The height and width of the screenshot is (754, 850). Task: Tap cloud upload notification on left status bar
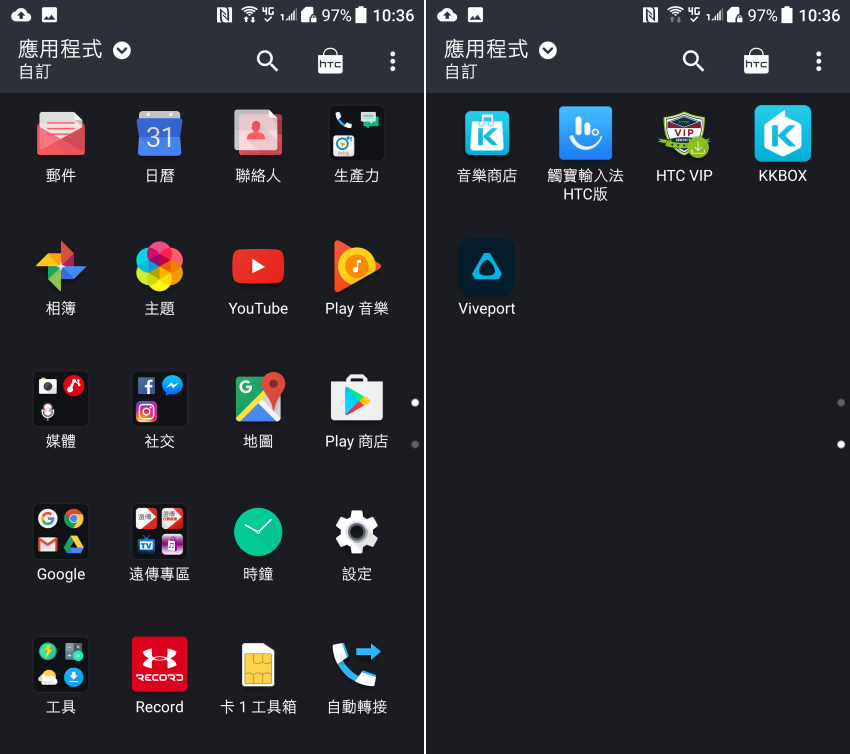click(21, 15)
